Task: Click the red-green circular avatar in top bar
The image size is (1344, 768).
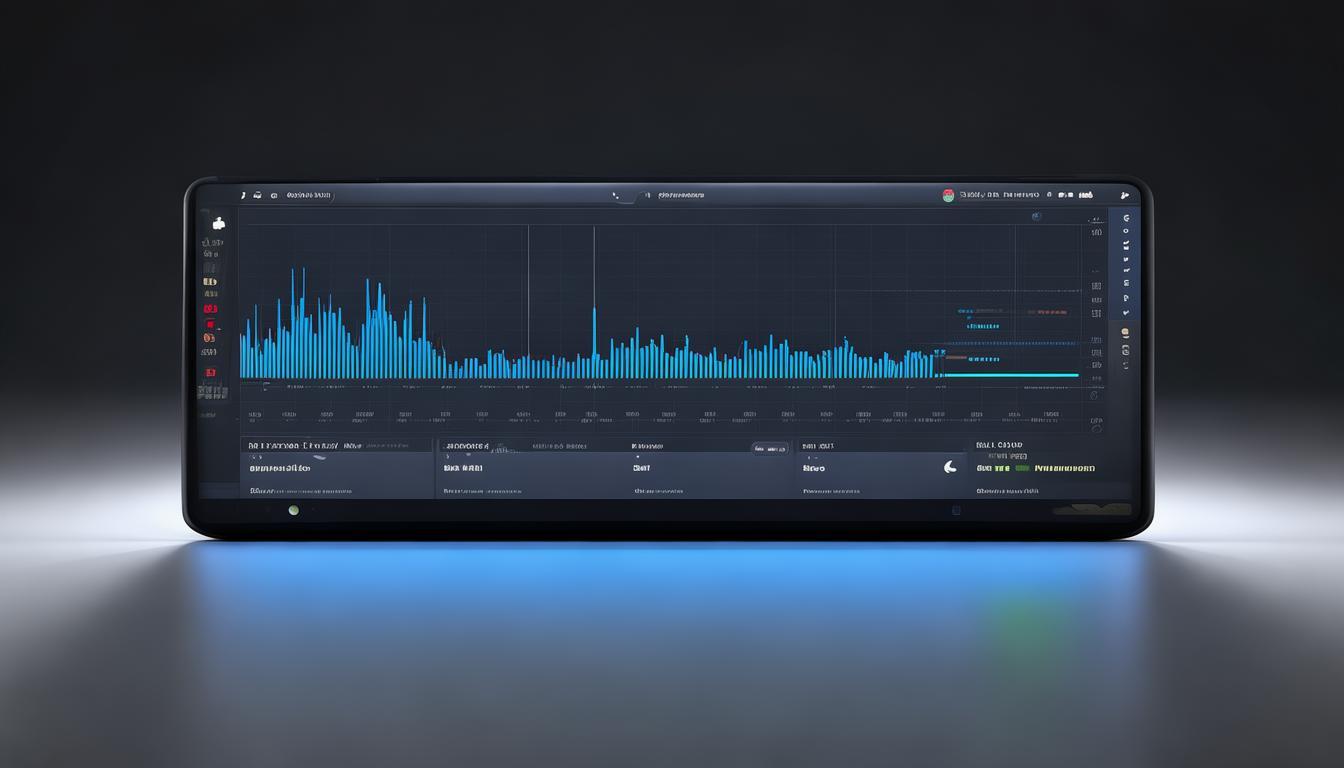Action: point(948,196)
